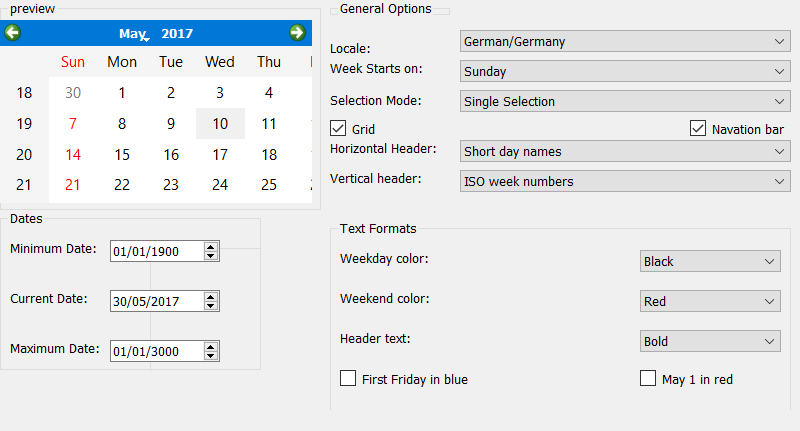Open the Horizontal Header dropdown
Image resolution: width=800 pixels, height=431 pixels.
tap(625, 151)
